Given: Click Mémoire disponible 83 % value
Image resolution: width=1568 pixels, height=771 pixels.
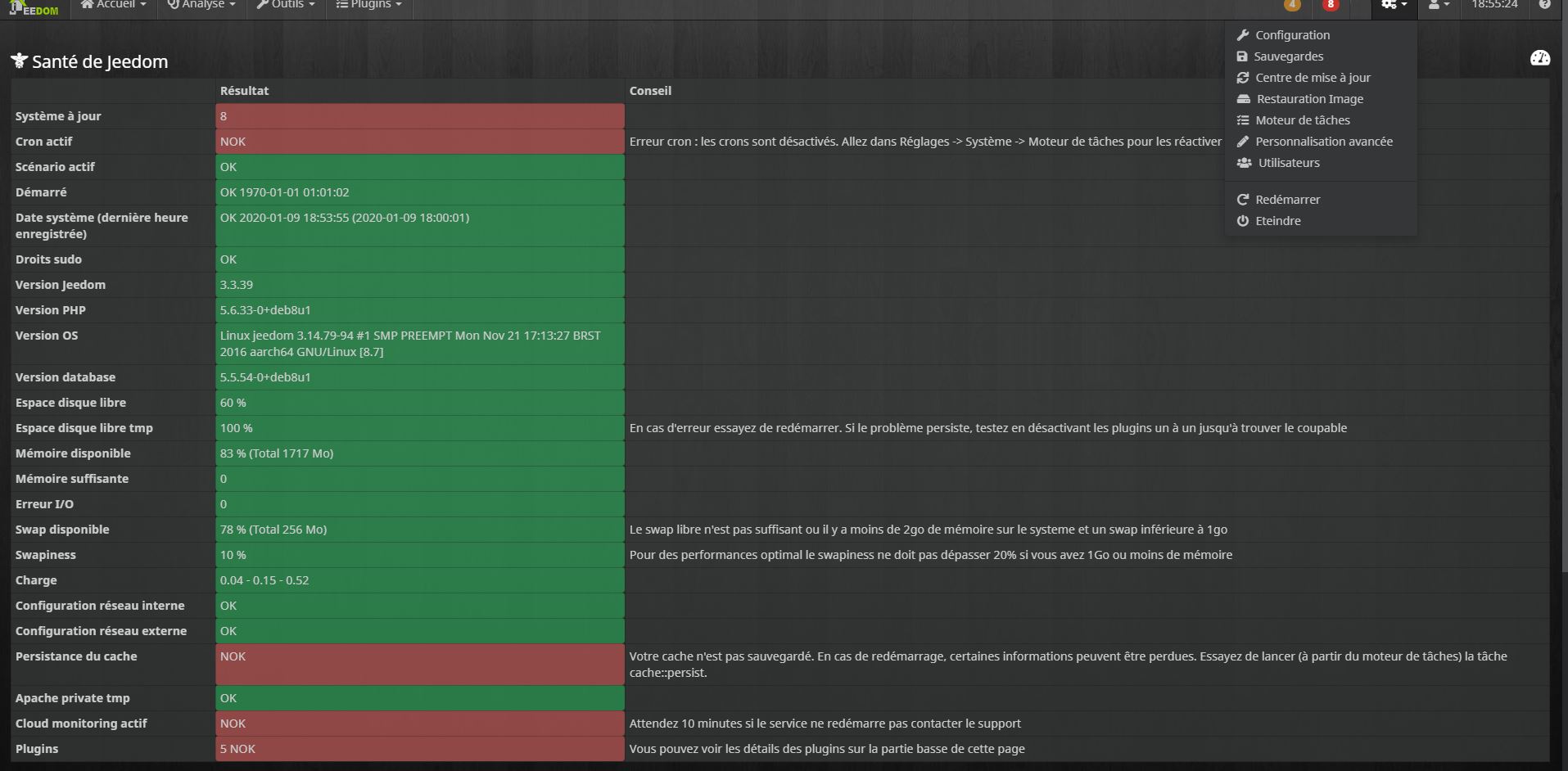Looking at the screenshot, I should pyautogui.click(x=420, y=453).
